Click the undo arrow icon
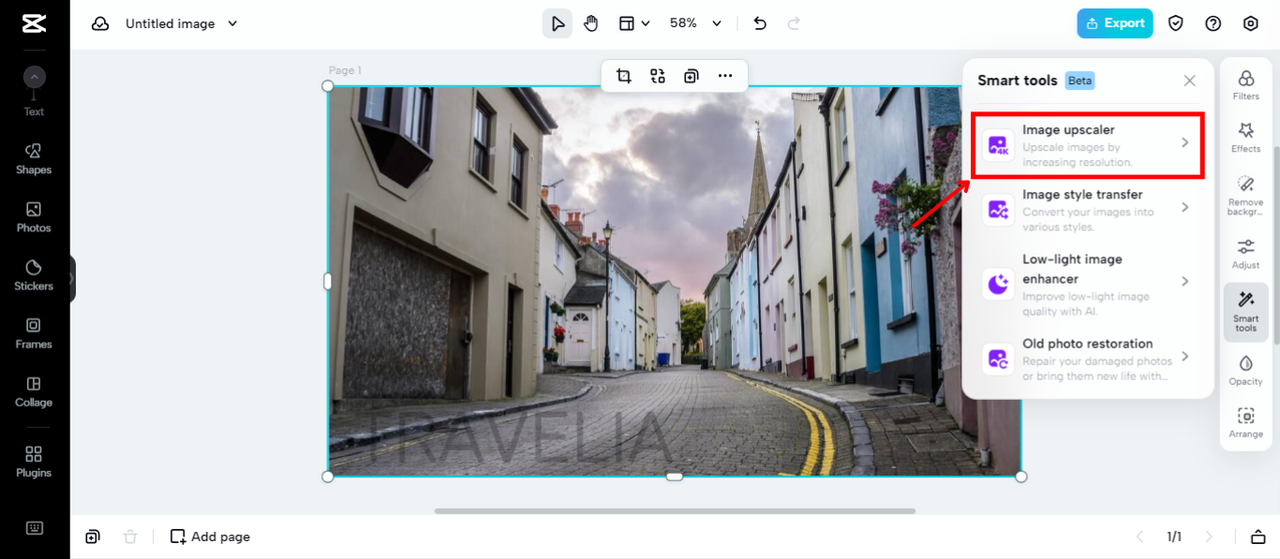The width and height of the screenshot is (1280, 559). [760, 24]
